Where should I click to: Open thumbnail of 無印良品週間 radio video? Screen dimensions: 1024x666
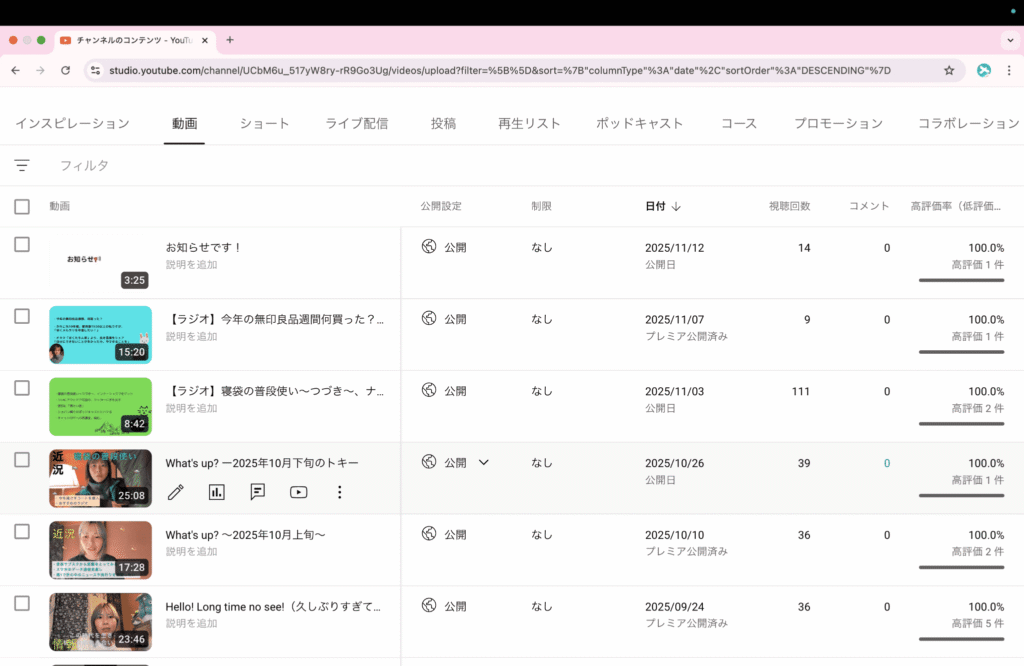pyautogui.click(x=100, y=335)
